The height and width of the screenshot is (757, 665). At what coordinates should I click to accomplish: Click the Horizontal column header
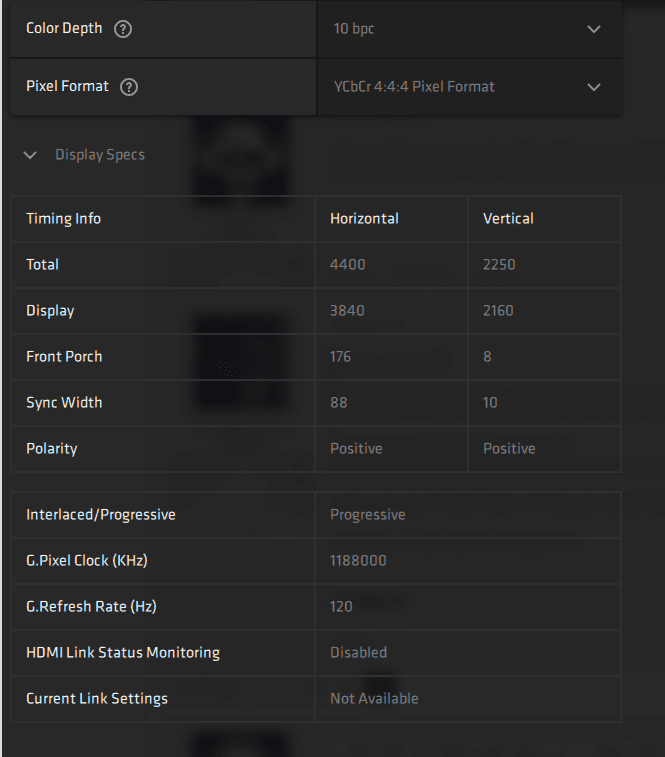click(364, 218)
